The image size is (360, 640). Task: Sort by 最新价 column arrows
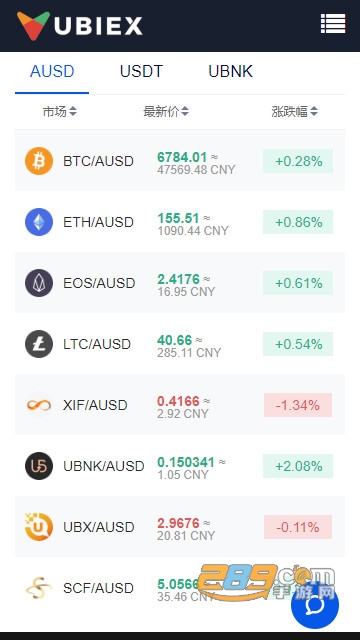pos(185,111)
